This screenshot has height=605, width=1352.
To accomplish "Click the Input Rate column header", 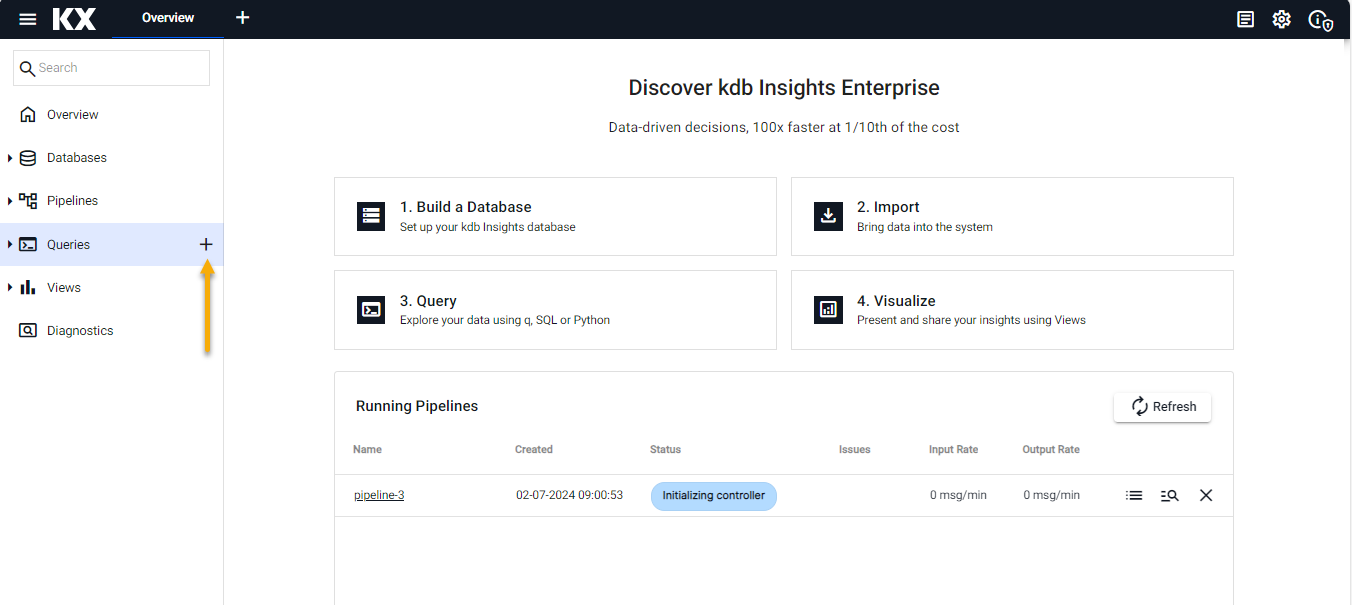I will 954,450.
